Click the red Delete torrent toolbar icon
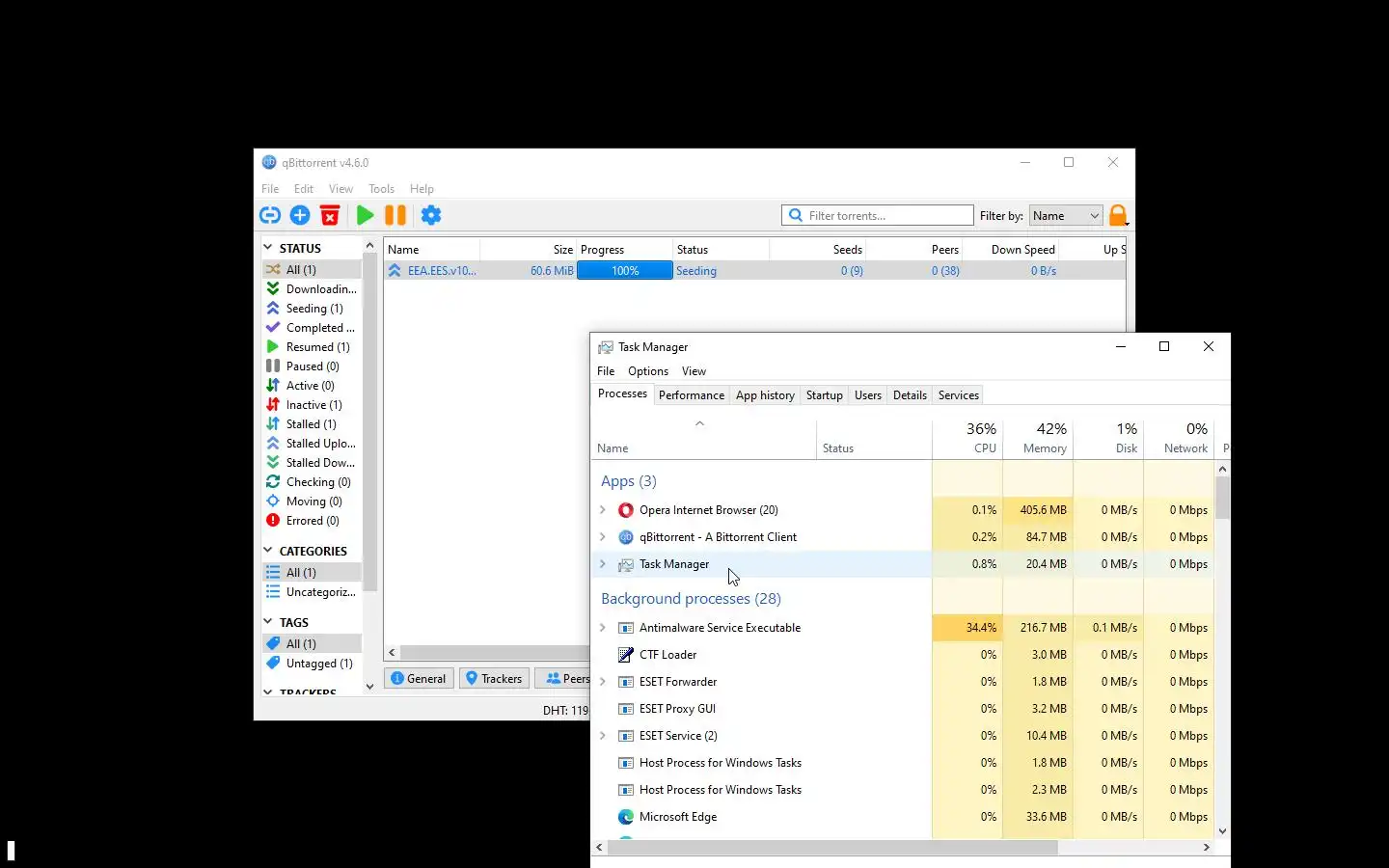The image size is (1389, 868). click(x=330, y=215)
